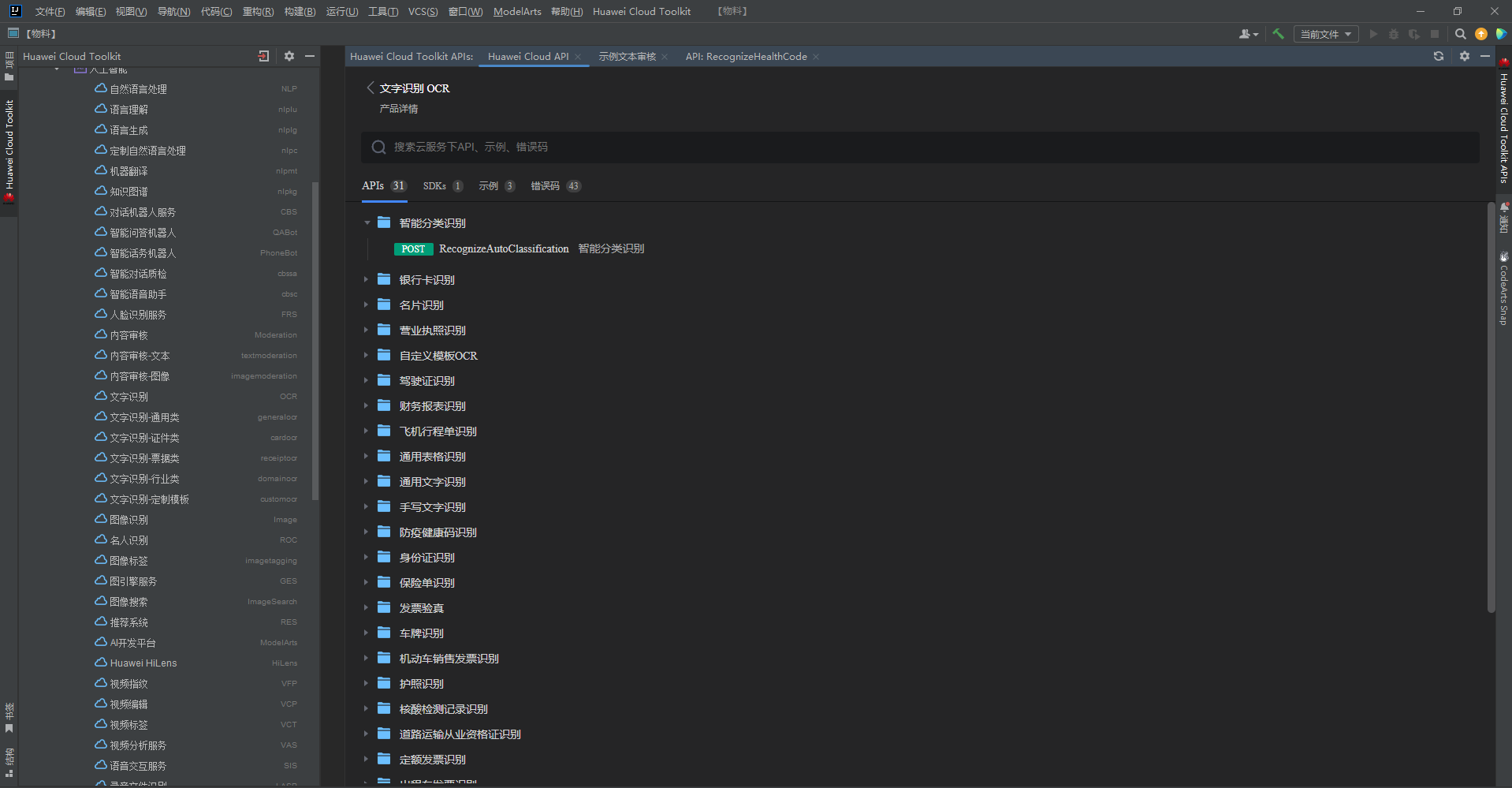Expand the 自定义模板OCR folder
Viewport: 1512px width, 788px height.
tap(367, 355)
